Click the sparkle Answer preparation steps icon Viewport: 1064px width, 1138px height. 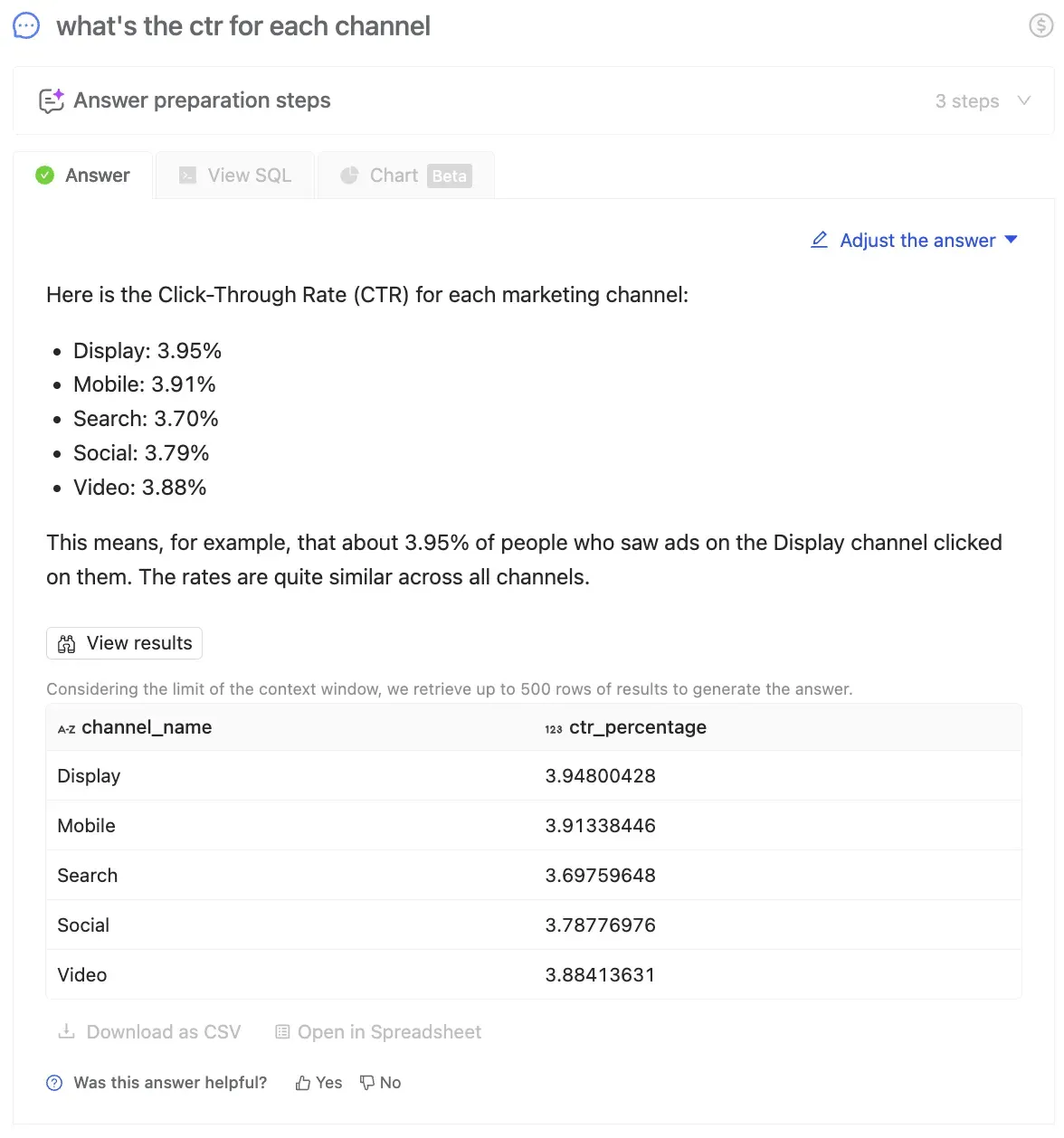52,100
